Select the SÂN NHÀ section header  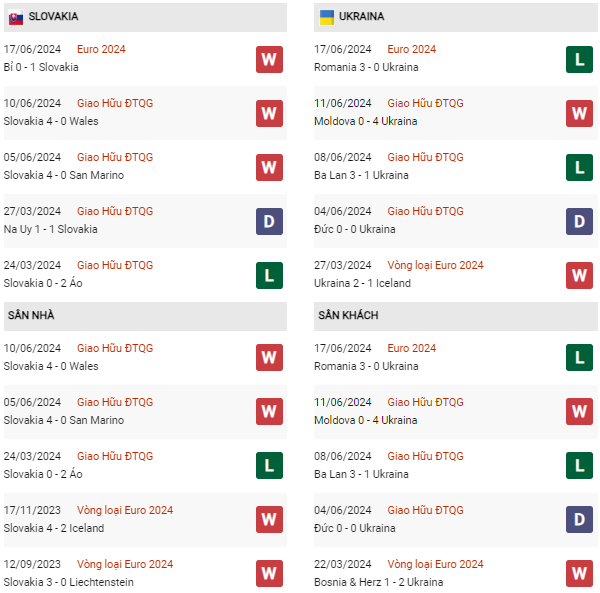pyautogui.click(x=145, y=316)
